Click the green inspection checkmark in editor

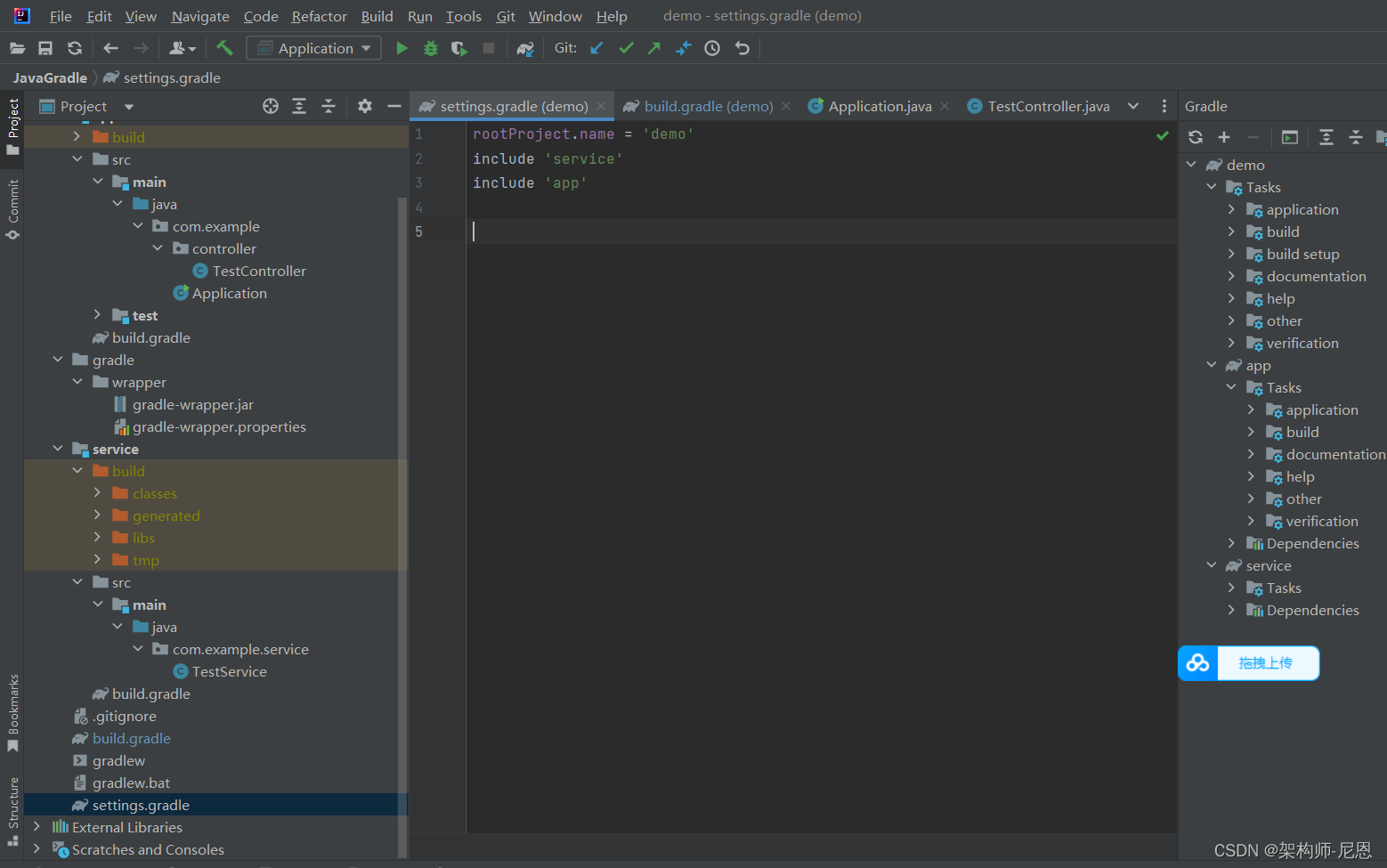(1162, 135)
